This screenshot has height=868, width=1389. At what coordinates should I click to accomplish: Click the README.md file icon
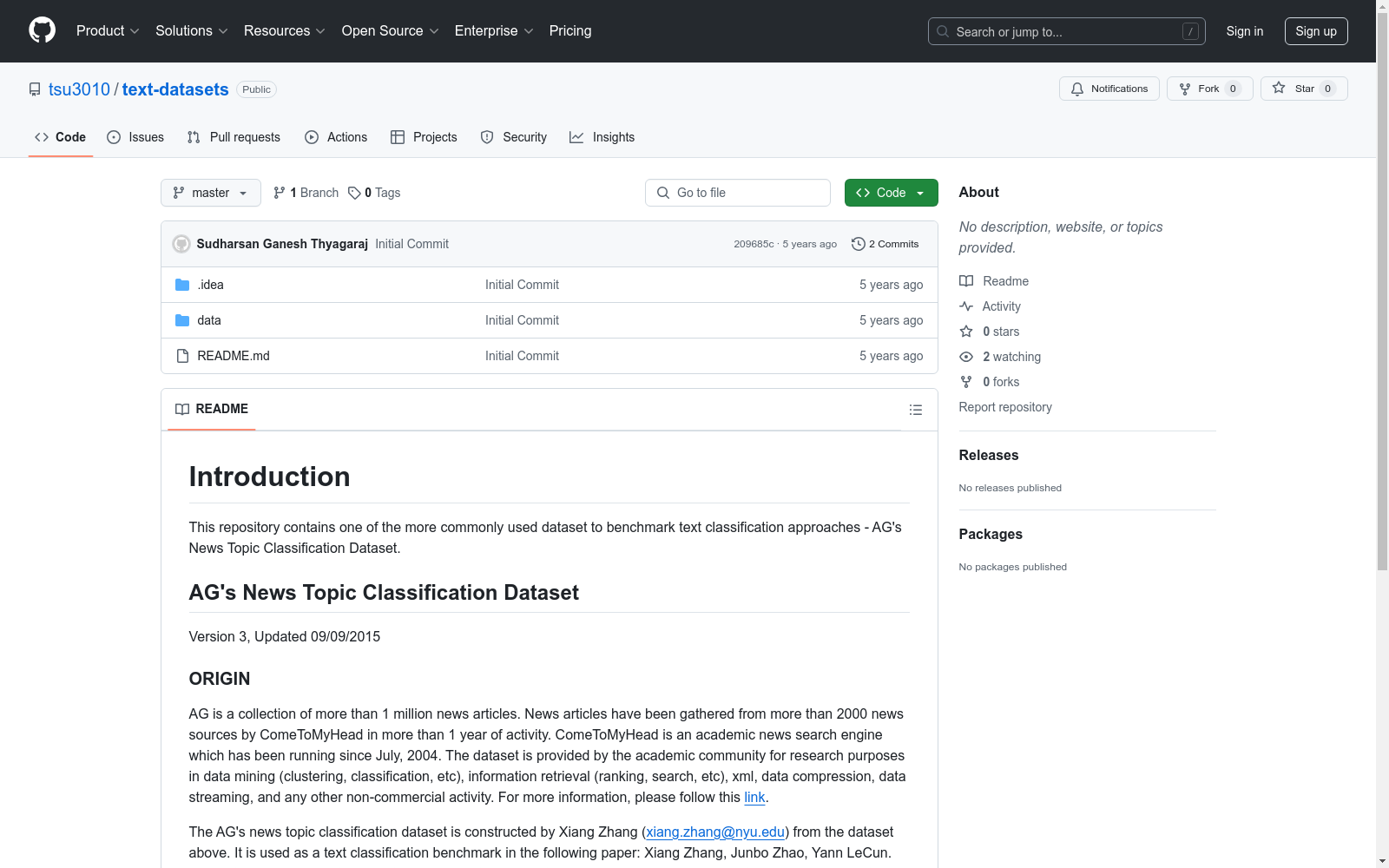coord(182,356)
